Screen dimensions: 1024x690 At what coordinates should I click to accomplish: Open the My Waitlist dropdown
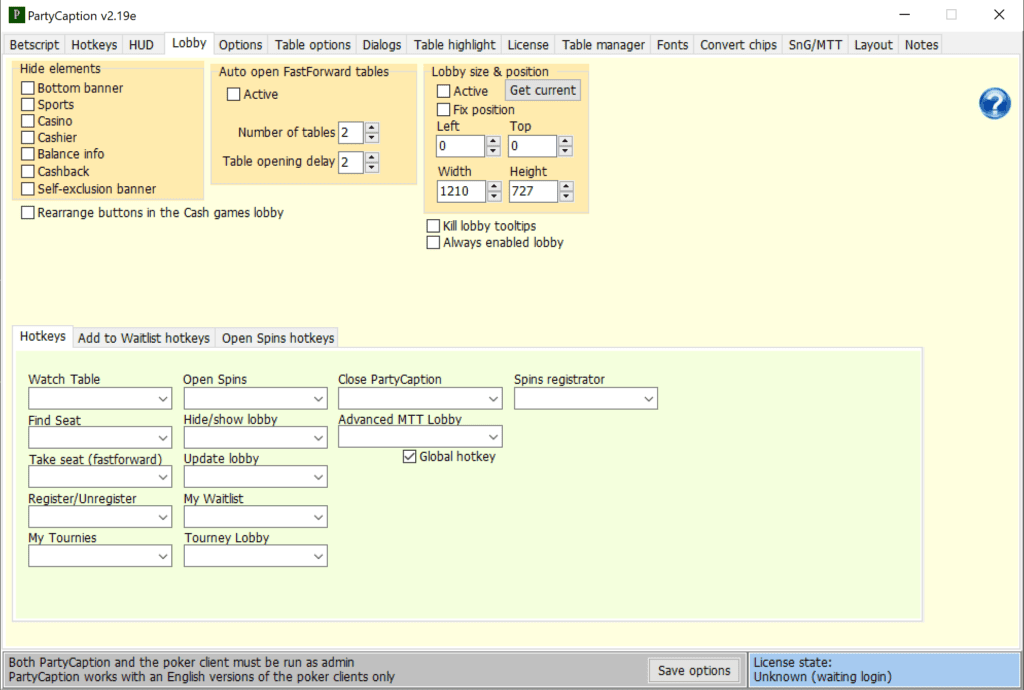pos(255,517)
